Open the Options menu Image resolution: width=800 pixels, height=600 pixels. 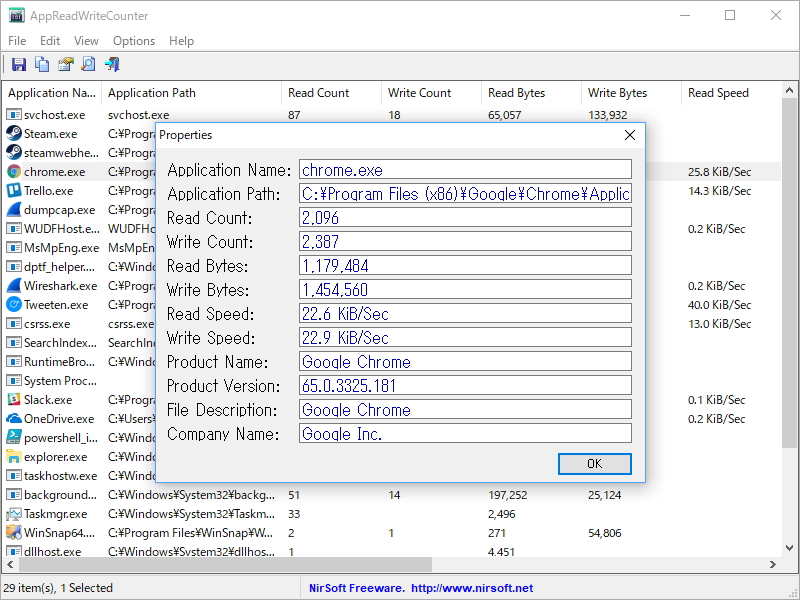(134, 41)
